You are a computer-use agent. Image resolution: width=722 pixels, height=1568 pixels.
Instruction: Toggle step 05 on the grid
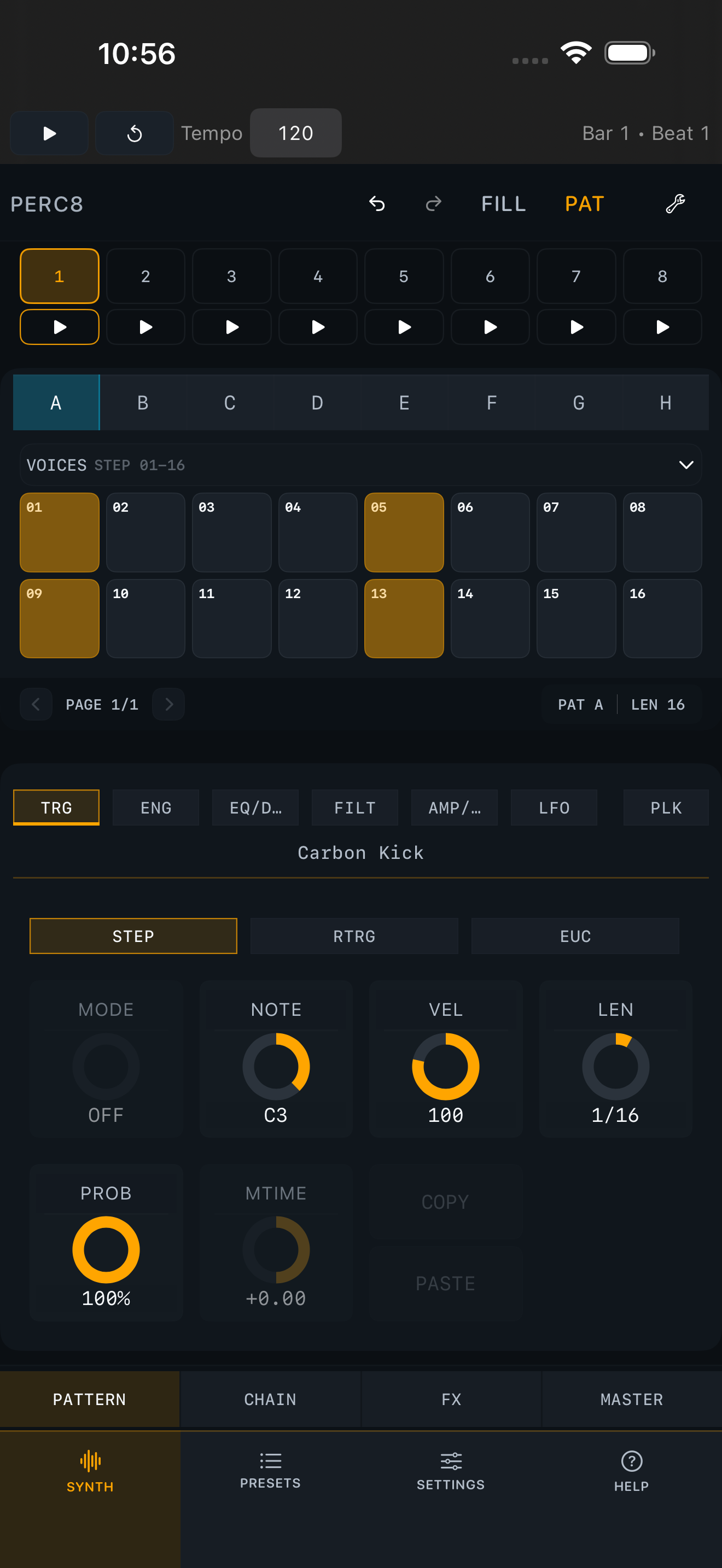click(x=404, y=533)
